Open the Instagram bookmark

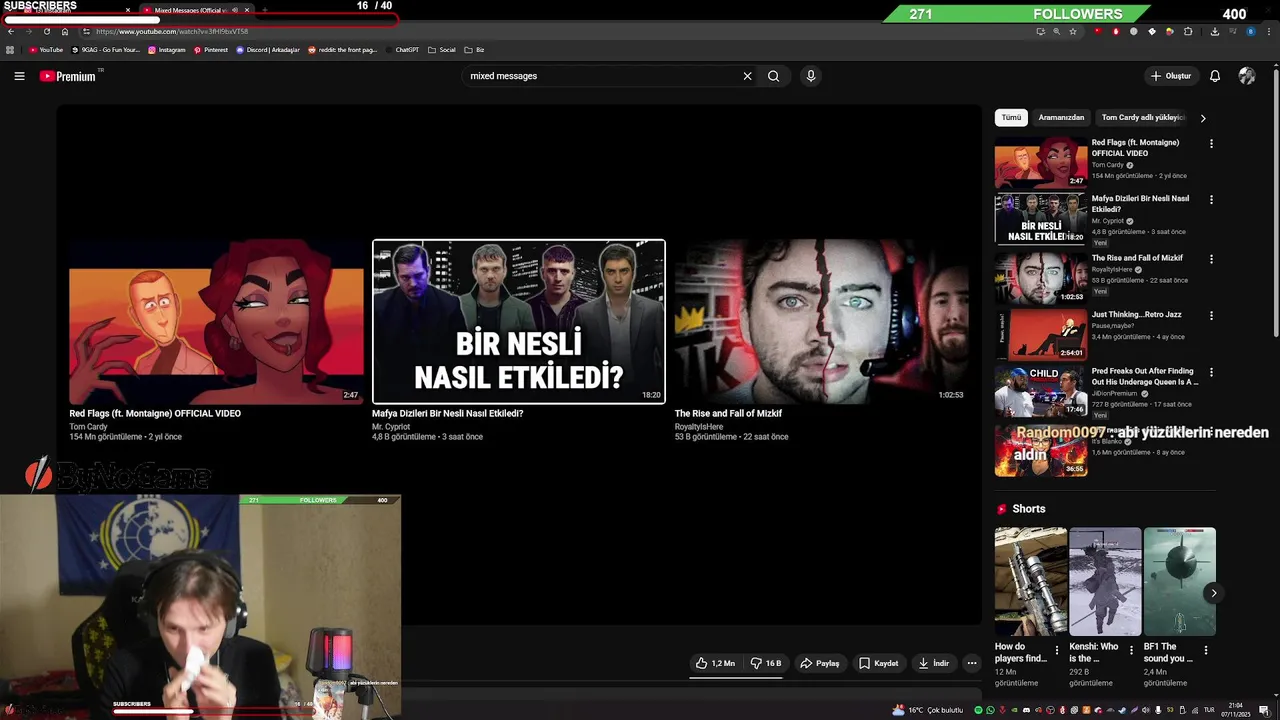[167, 50]
